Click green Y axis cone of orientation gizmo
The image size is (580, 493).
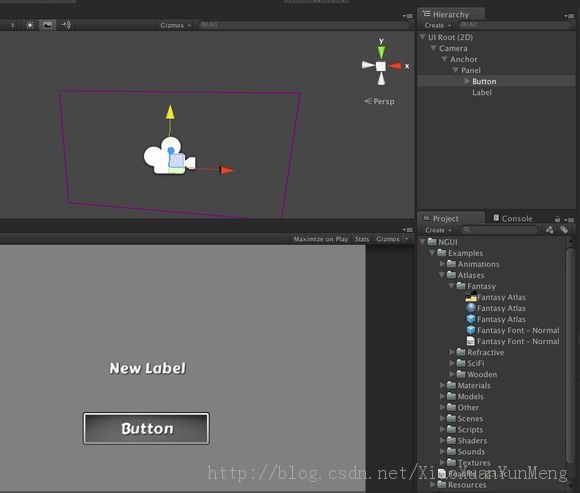(381, 52)
